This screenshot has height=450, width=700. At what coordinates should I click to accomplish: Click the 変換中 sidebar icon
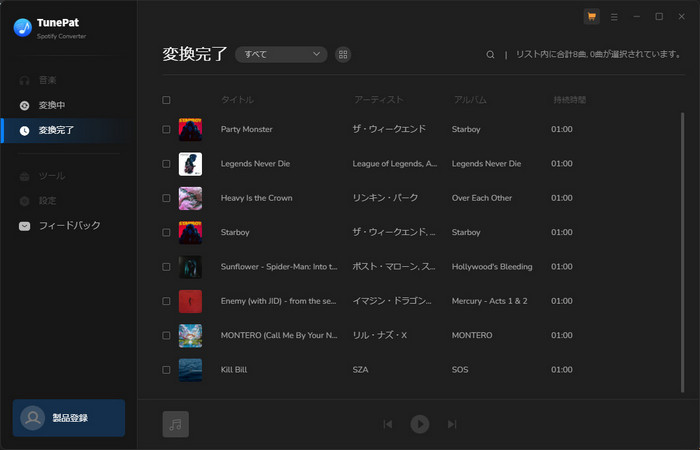pos(25,105)
